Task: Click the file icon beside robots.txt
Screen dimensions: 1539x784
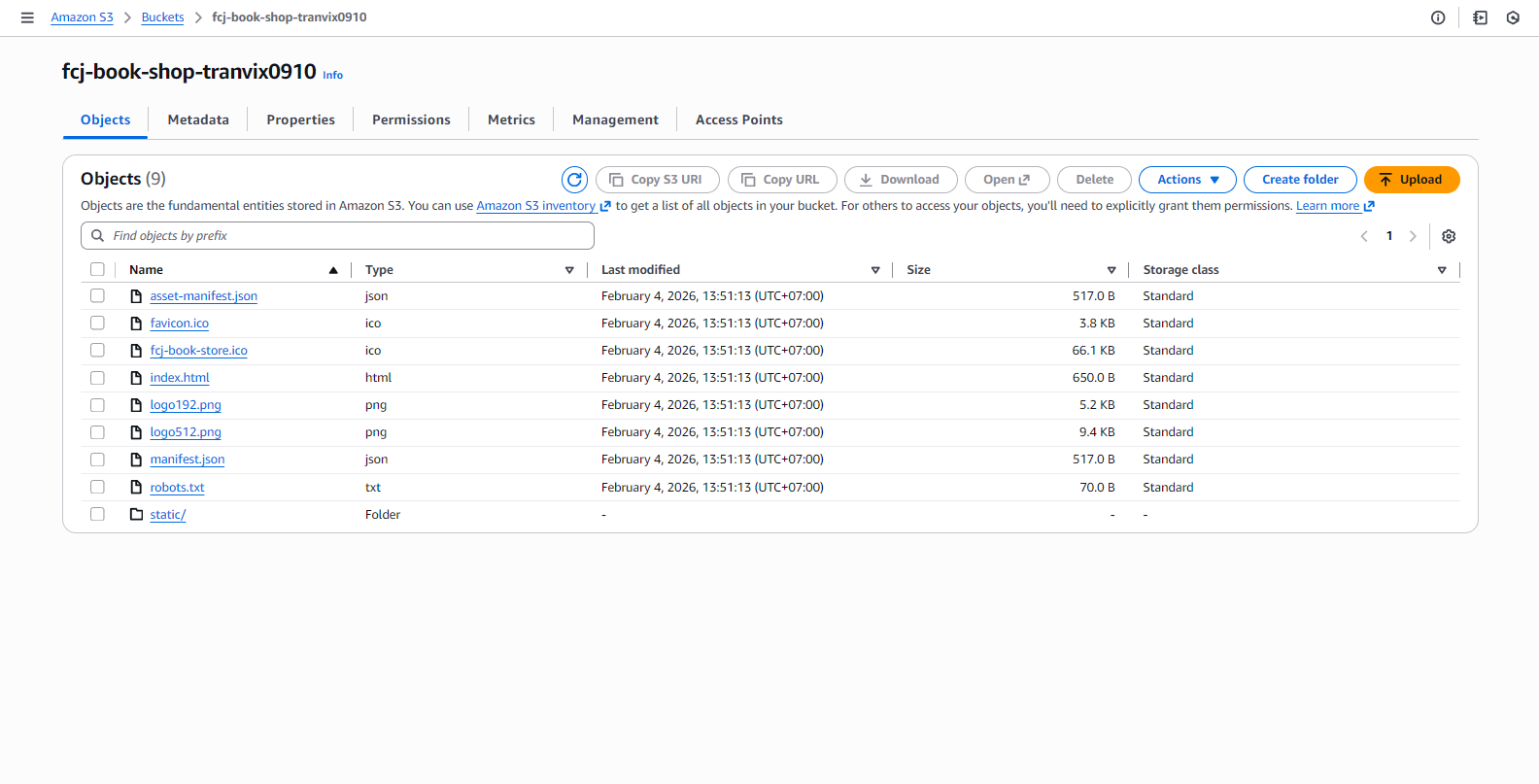Action: pos(137,488)
